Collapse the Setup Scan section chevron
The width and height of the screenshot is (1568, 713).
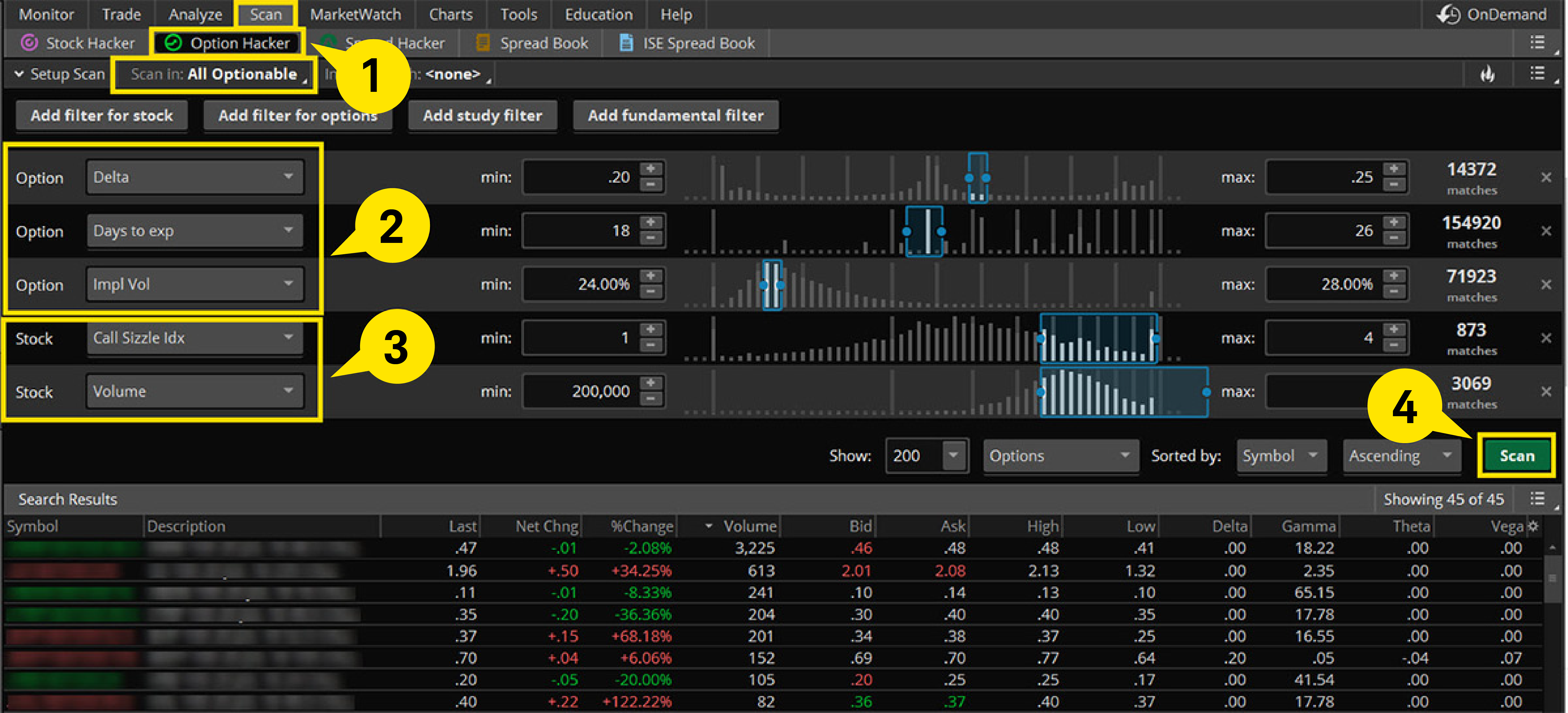coord(19,74)
